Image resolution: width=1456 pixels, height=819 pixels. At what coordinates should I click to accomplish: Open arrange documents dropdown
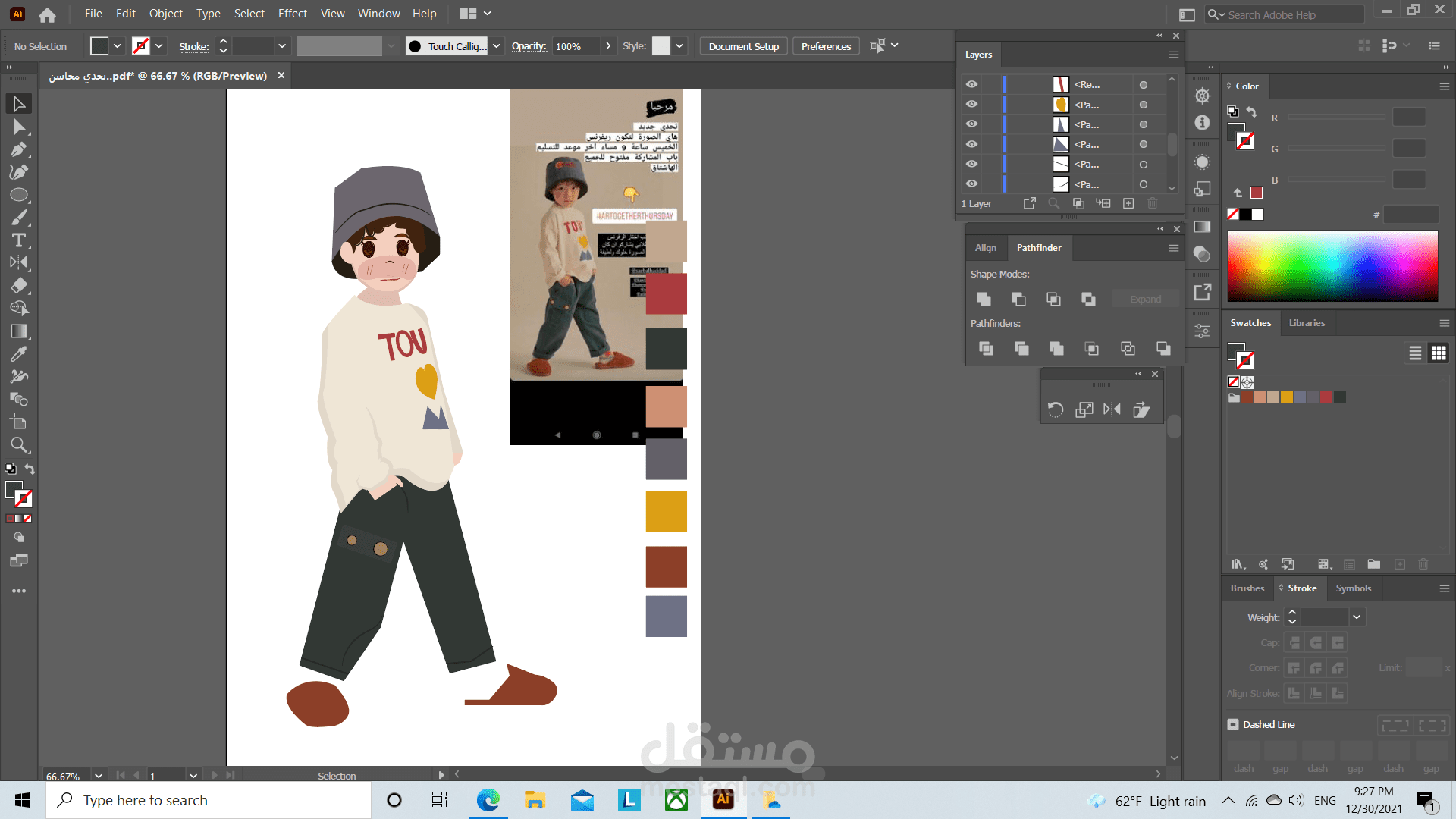[476, 14]
